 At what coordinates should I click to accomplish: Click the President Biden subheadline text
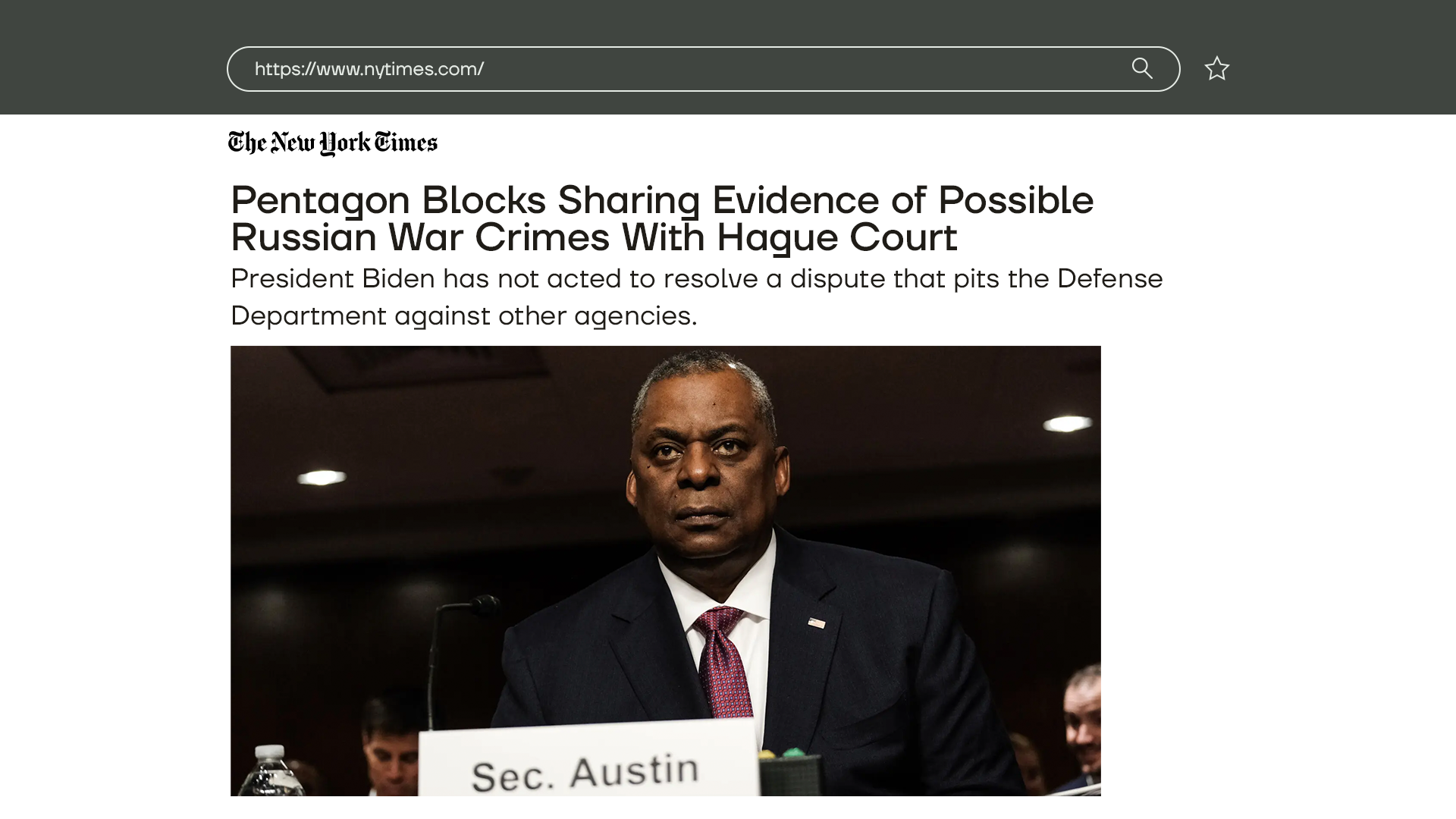[696, 297]
